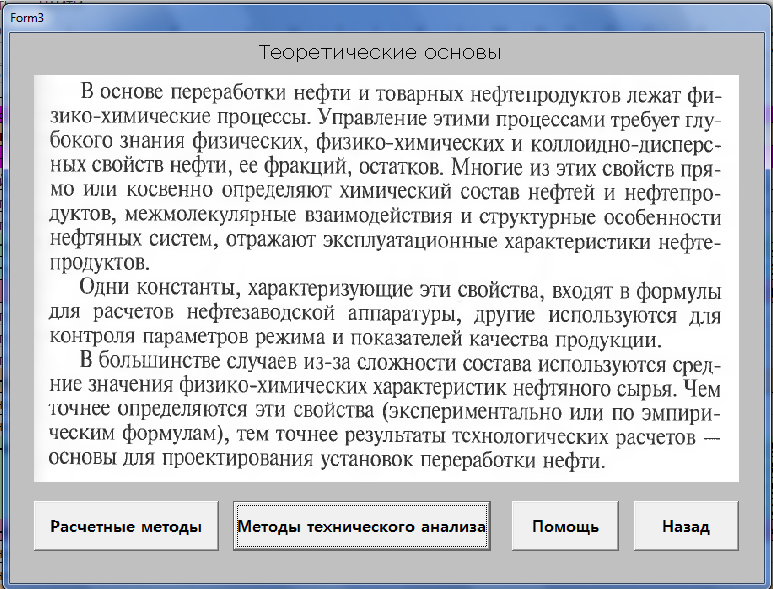Click the Form3 window title

pyautogui.click(x=27, y=18)
